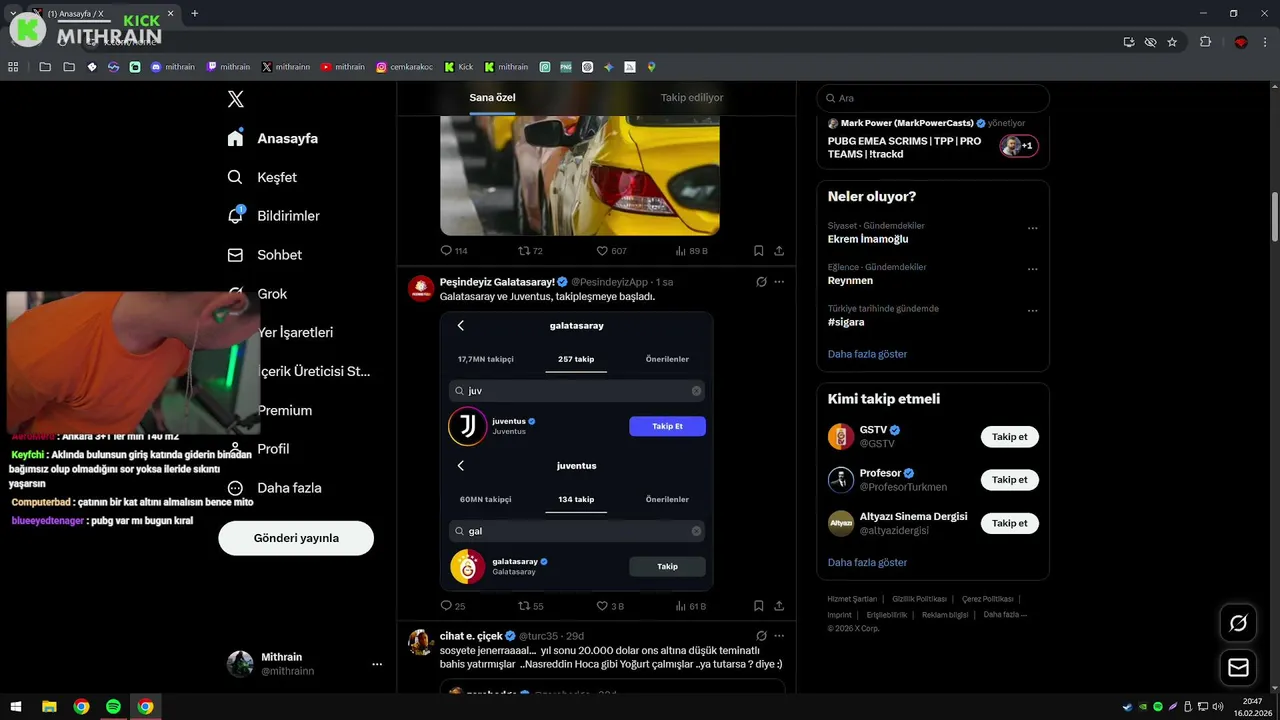Follow Profesor with Takip et
Screen dimensions: 1280x720
pos(1010,480)
